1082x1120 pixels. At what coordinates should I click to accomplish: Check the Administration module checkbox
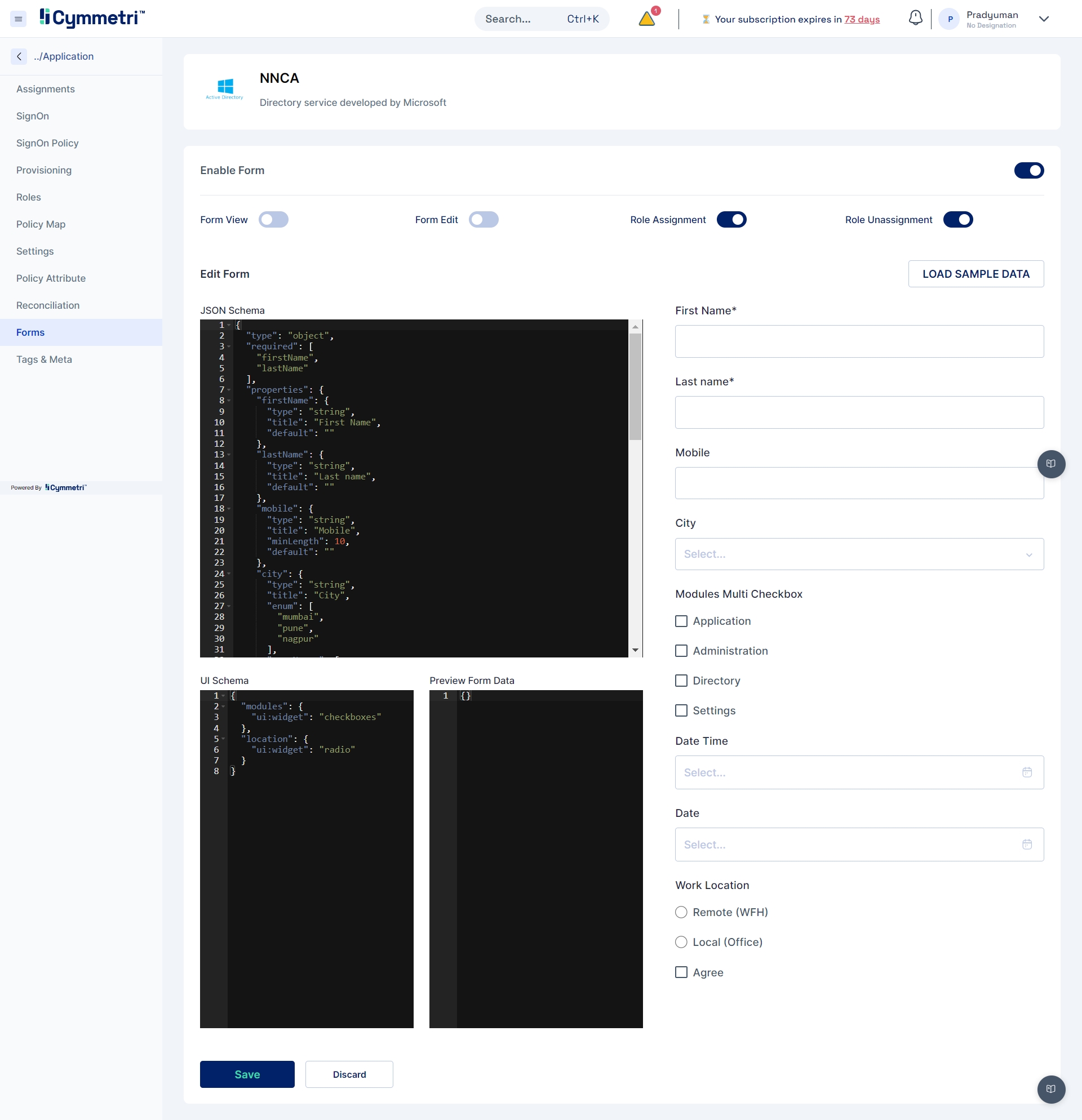pos(681,650)
